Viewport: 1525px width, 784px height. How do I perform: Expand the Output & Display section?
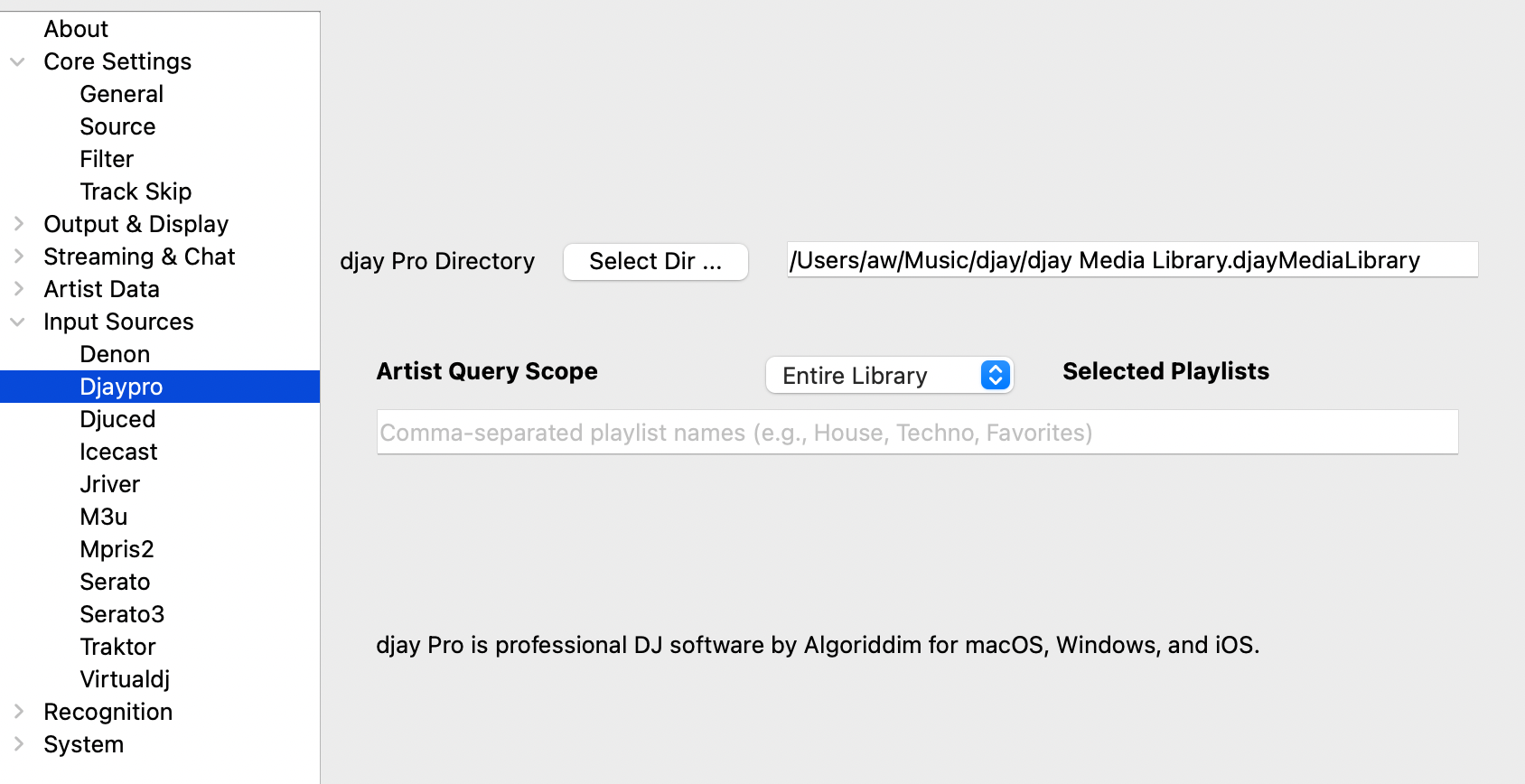point(18,224)
